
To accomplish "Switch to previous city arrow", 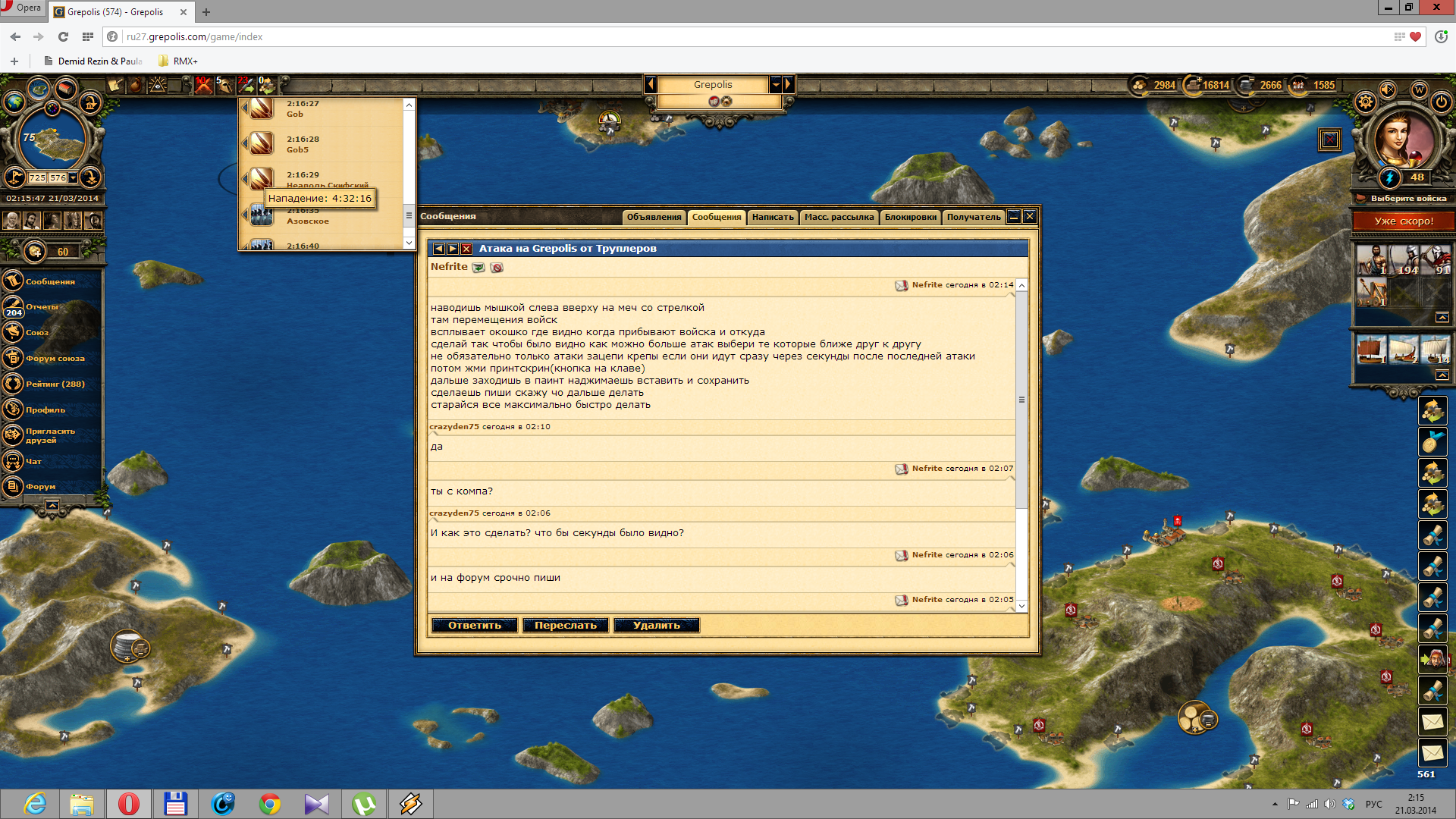I will click(650, 84).
